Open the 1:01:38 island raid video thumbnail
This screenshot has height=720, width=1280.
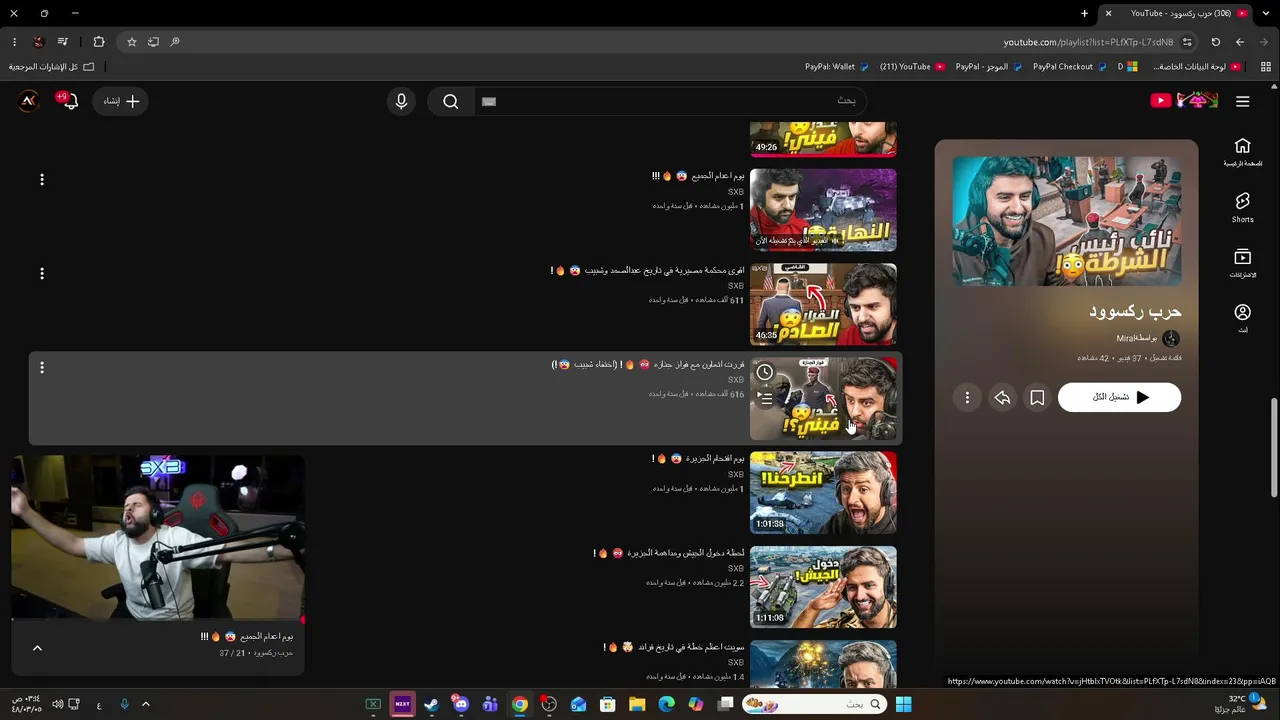[823, 492]
